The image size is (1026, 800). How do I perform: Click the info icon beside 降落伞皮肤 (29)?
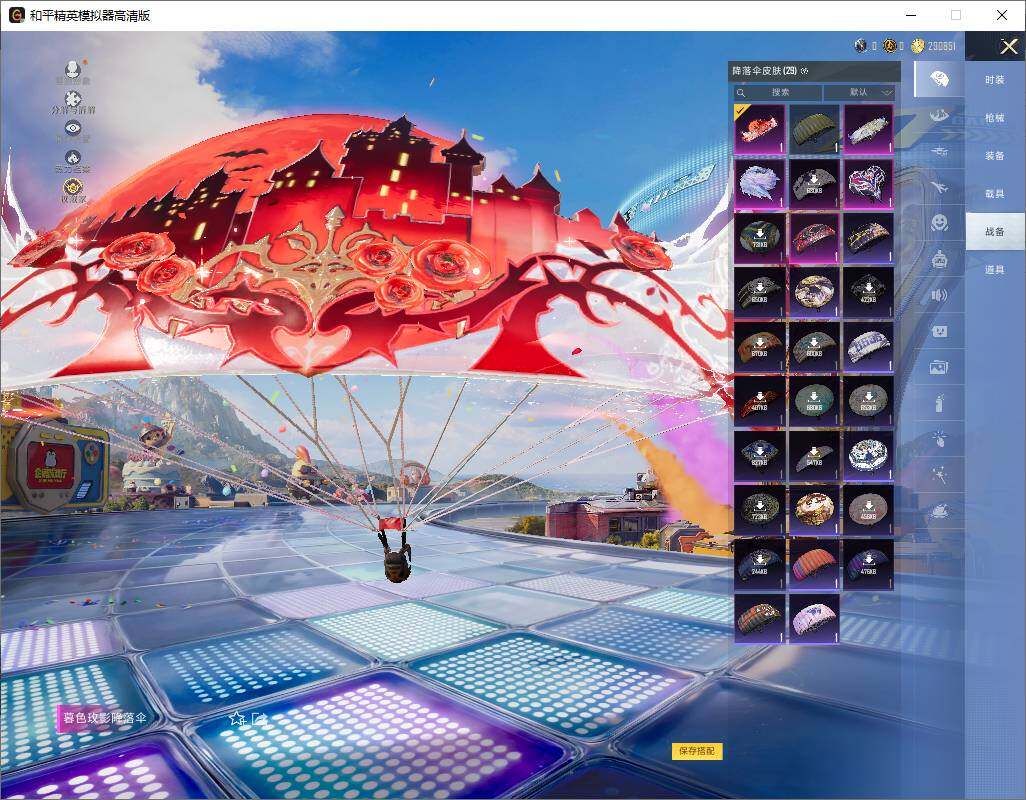(804, 71)
